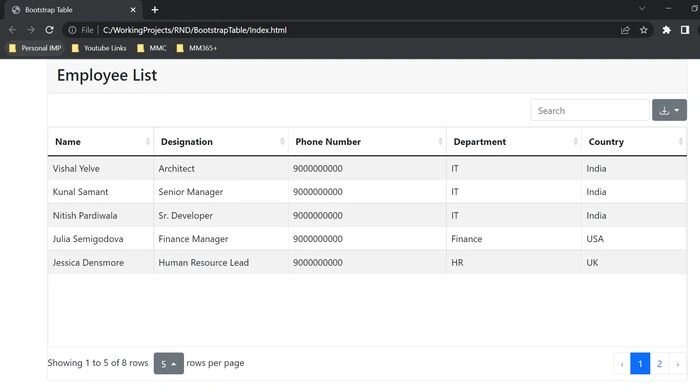Click the previous page arrow
The image size is (700, 390).
[622, 364]
